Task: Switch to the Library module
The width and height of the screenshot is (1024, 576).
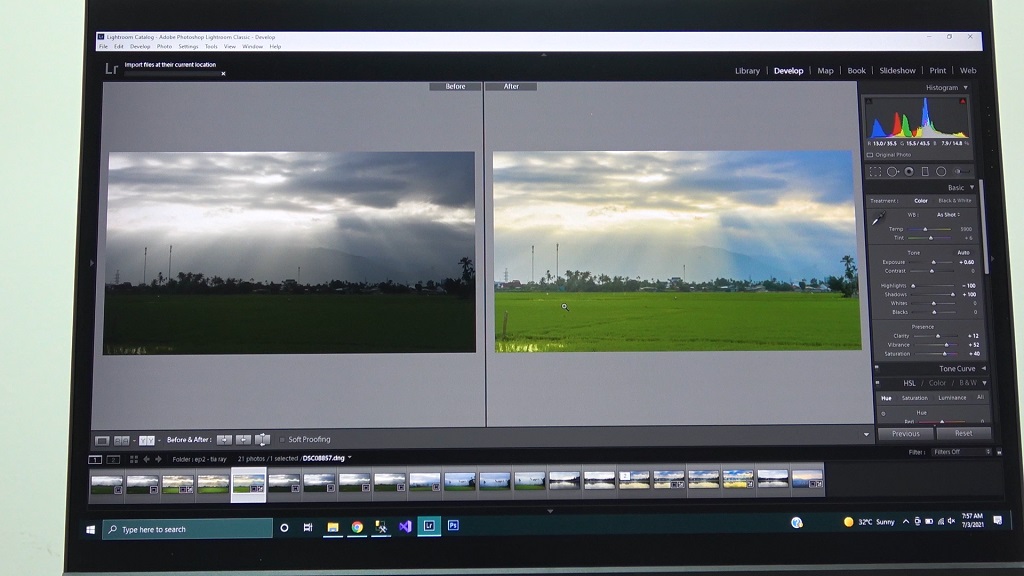Action: pyautogui.click(x=747, y=71)
